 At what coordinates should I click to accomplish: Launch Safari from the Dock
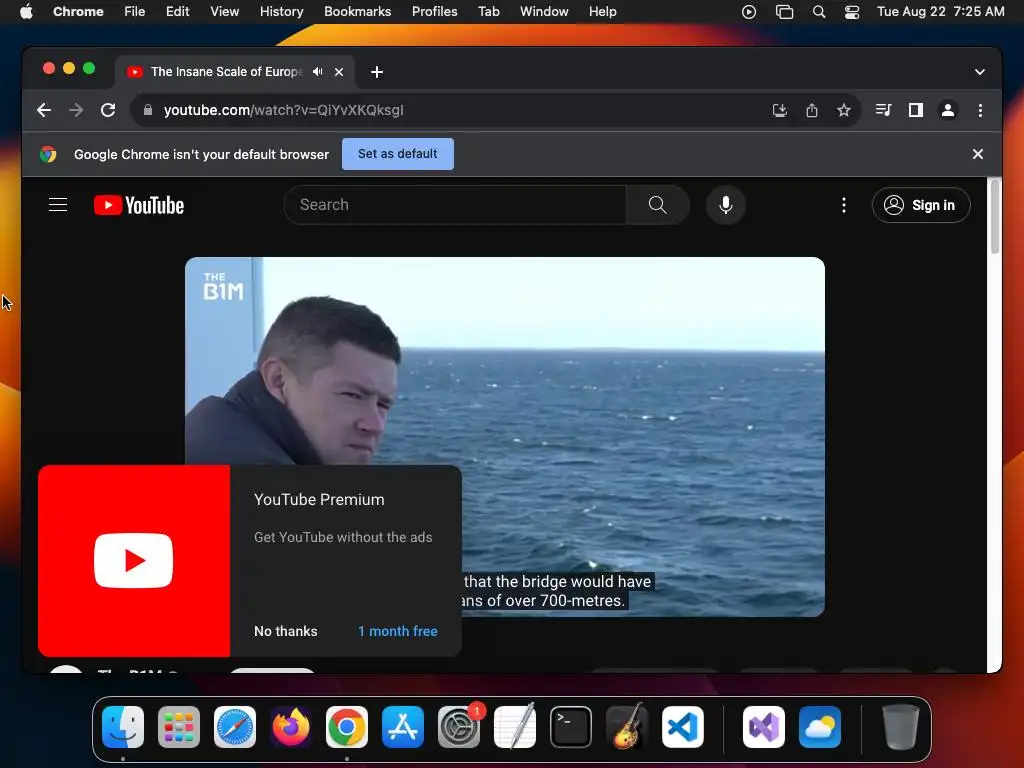235,727
